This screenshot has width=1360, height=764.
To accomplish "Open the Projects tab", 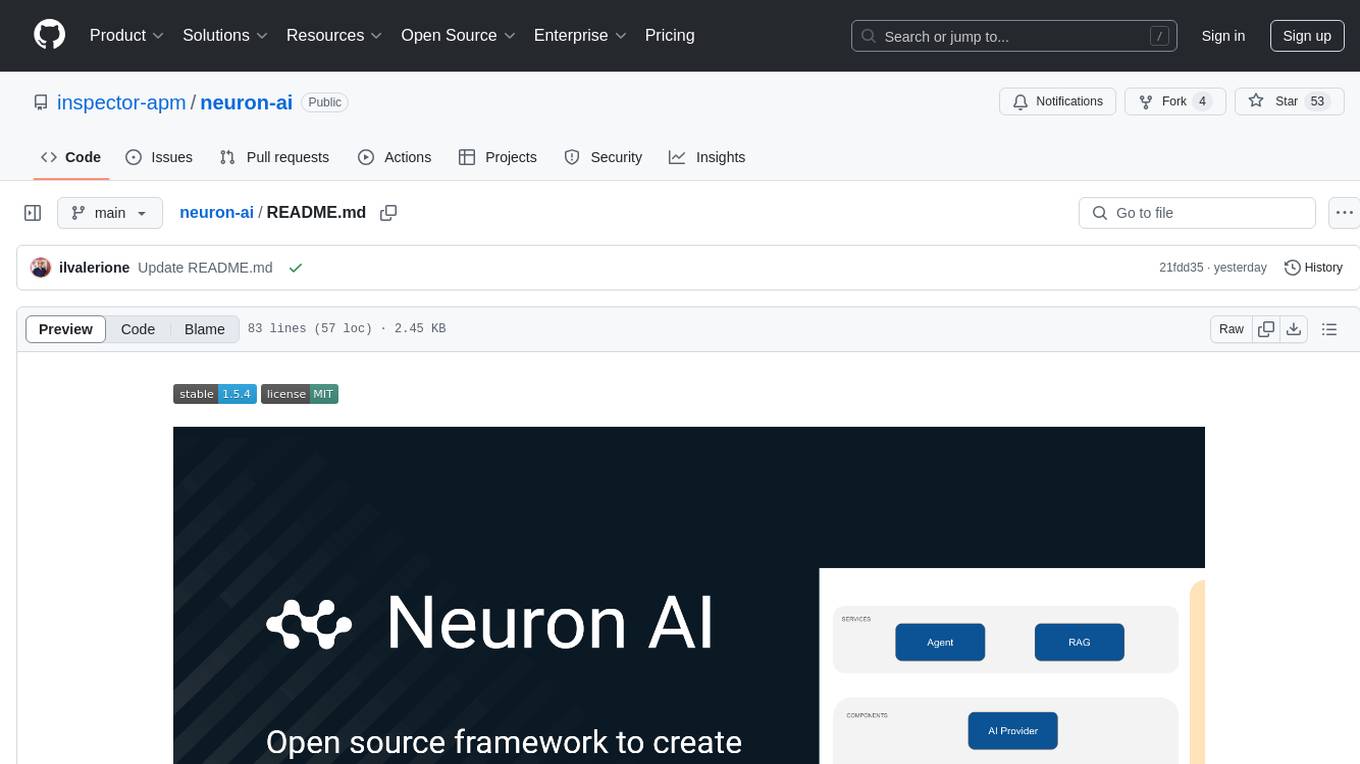I will (x=498, y=157).
